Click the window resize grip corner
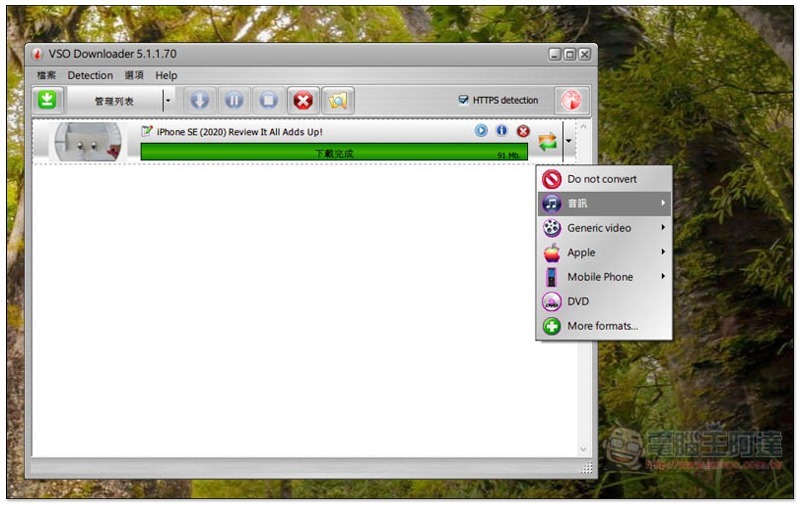The height and width of the screenshot is (505, 800). (587, 467)
